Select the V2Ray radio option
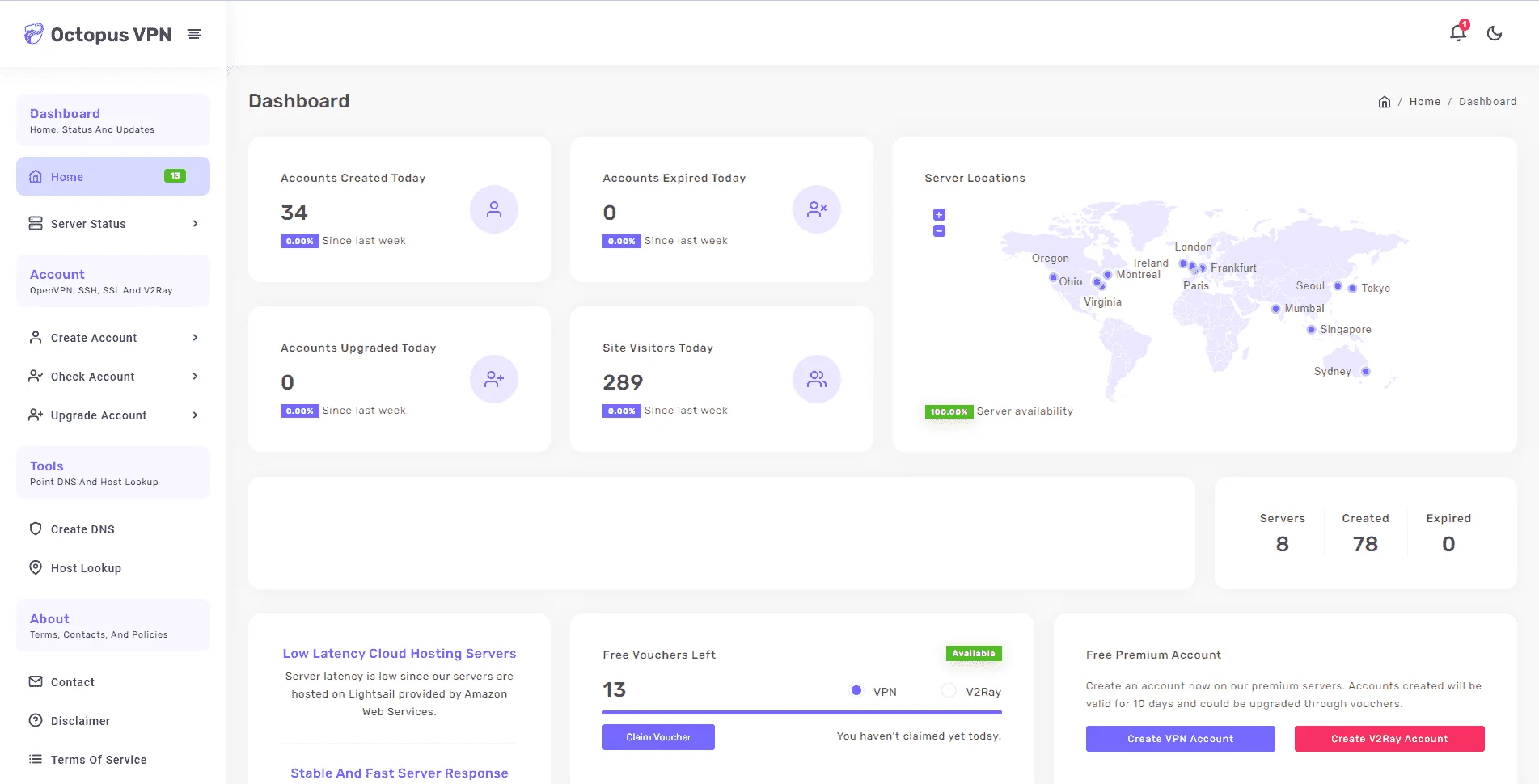Viewport: 1539px width, 784px height. [949, 690]
